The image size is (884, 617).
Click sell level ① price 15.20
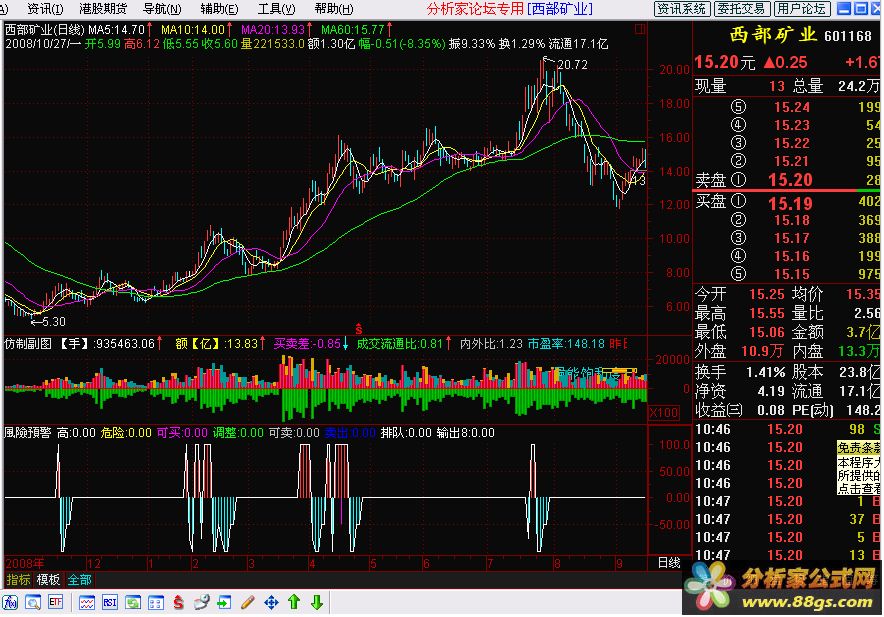(790, 180)
